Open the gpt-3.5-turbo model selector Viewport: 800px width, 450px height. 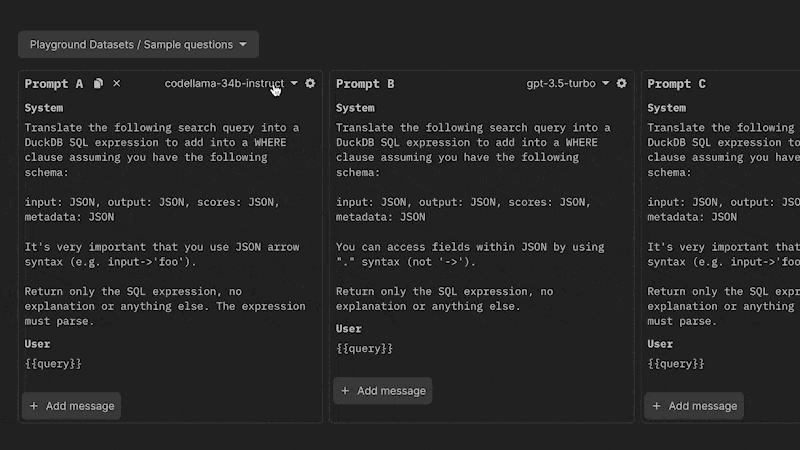point(567,84)
